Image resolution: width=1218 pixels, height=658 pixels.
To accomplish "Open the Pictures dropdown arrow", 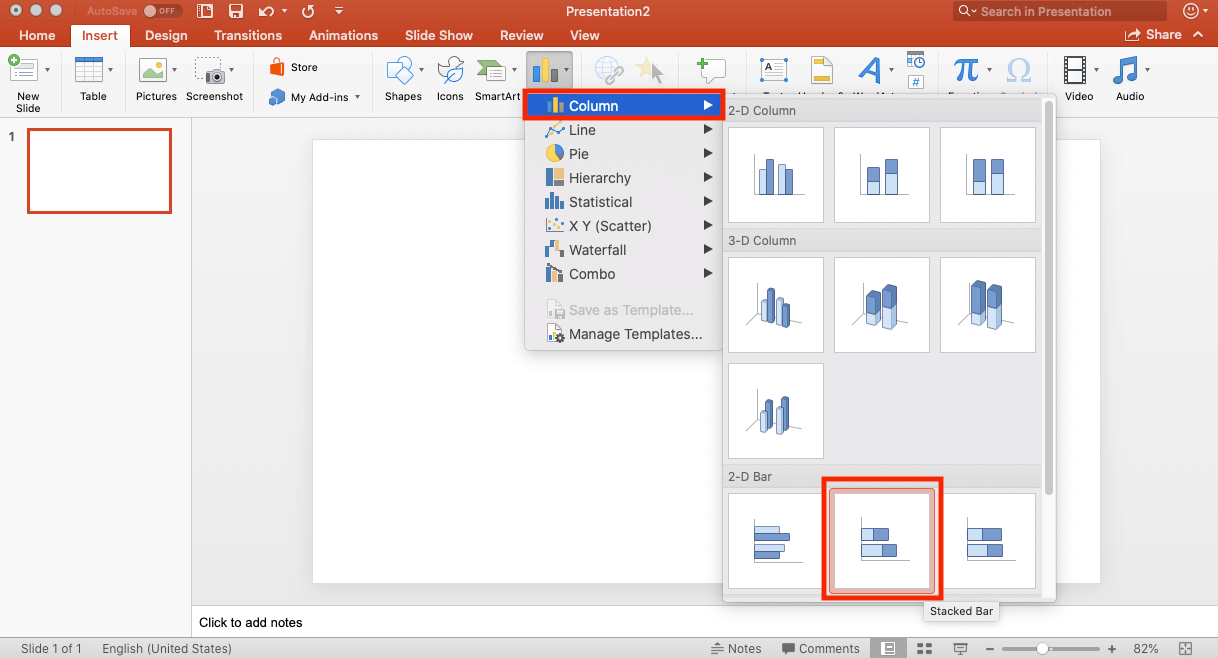I will (x=173, y=70).
